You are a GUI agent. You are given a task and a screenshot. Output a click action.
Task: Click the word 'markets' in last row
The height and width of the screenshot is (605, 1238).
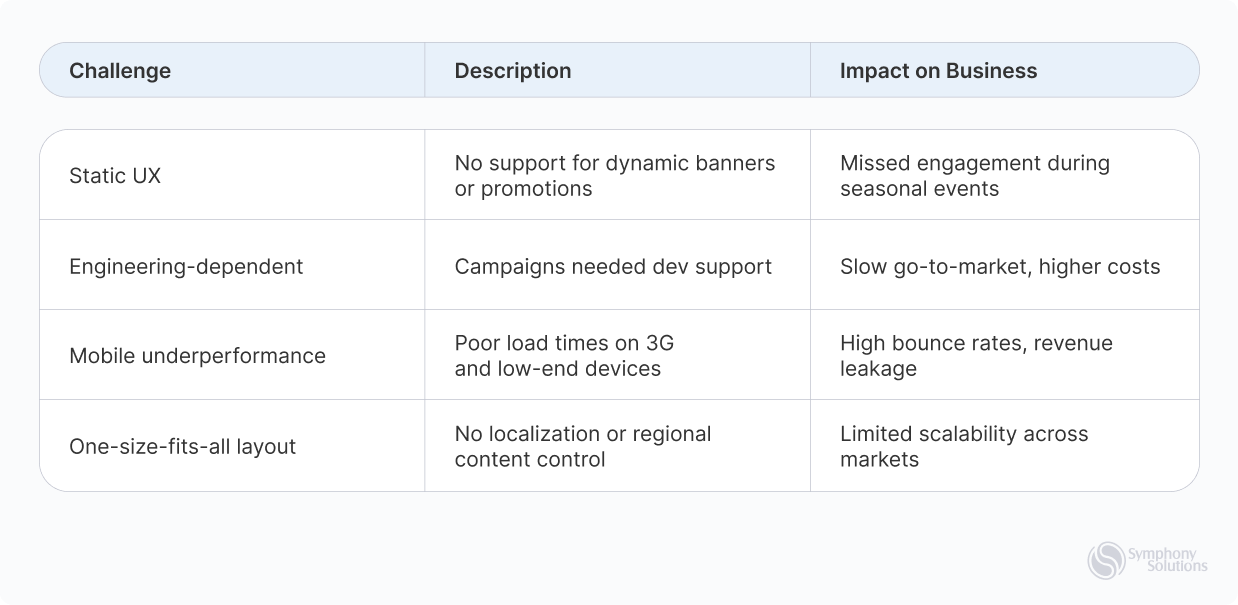coord(879,460)
